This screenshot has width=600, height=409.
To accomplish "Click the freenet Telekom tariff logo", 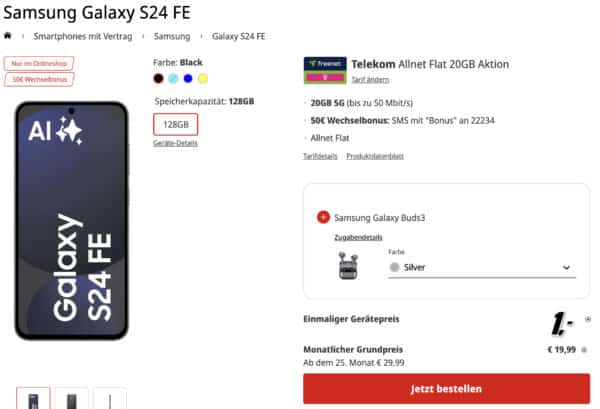I will point(325,70).
